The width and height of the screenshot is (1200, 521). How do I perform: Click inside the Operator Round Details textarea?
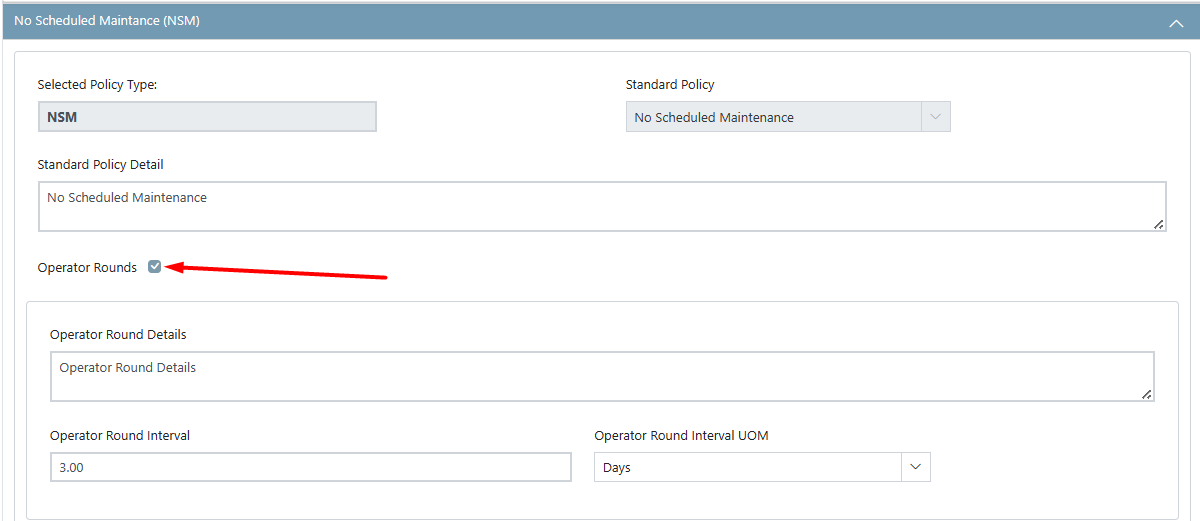coord(602,376)
